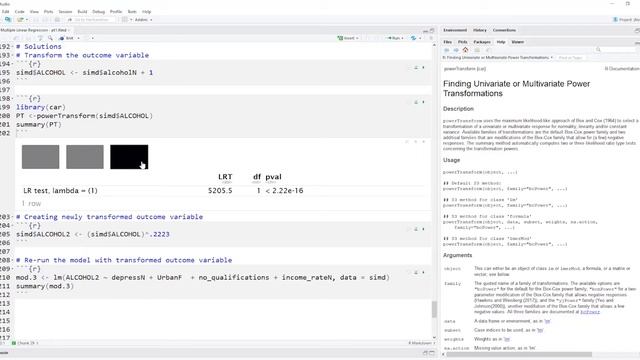
Task: Expand the open recent files arrow
Action: 27,20
